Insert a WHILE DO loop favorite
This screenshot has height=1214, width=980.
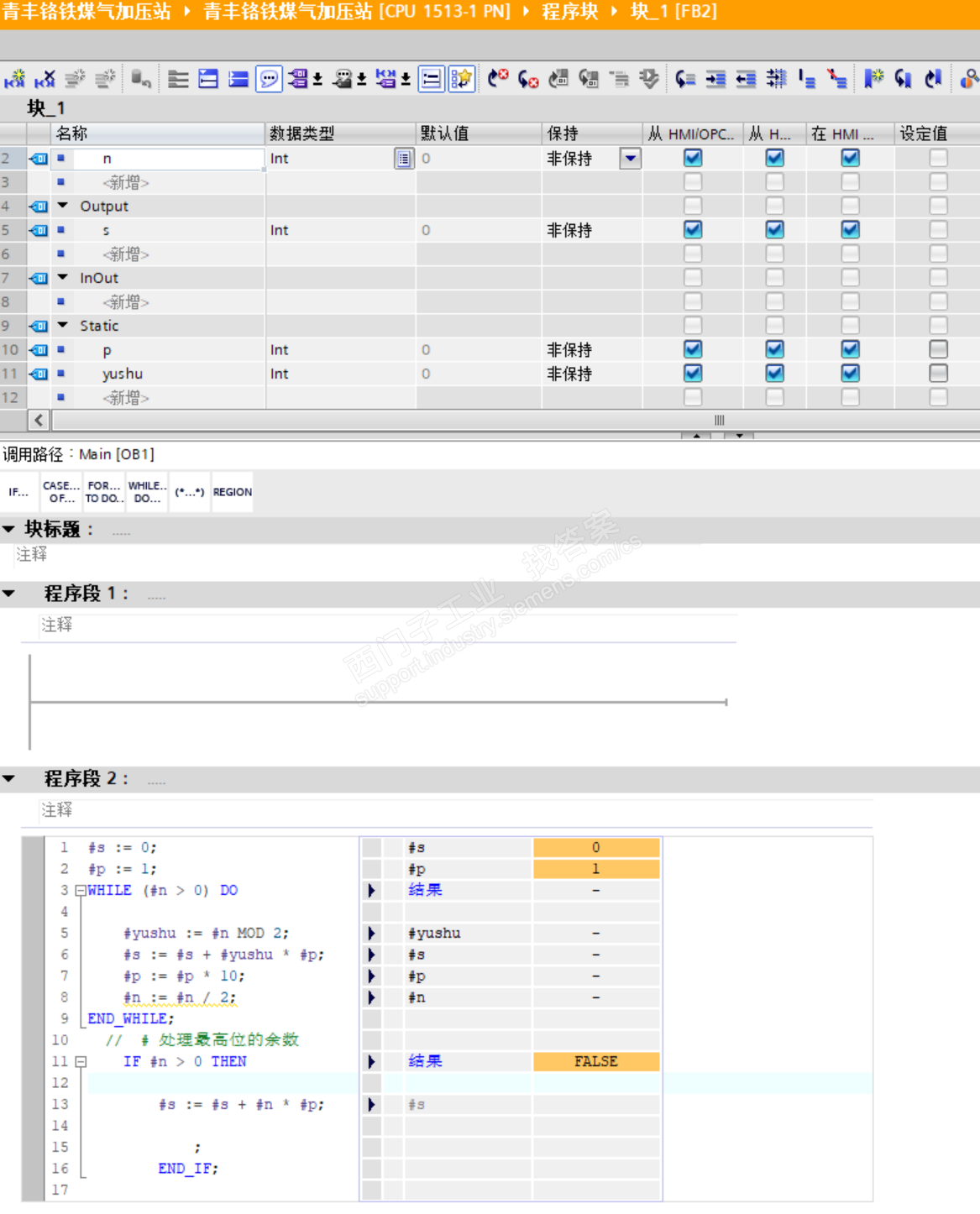tap(147, 492)
